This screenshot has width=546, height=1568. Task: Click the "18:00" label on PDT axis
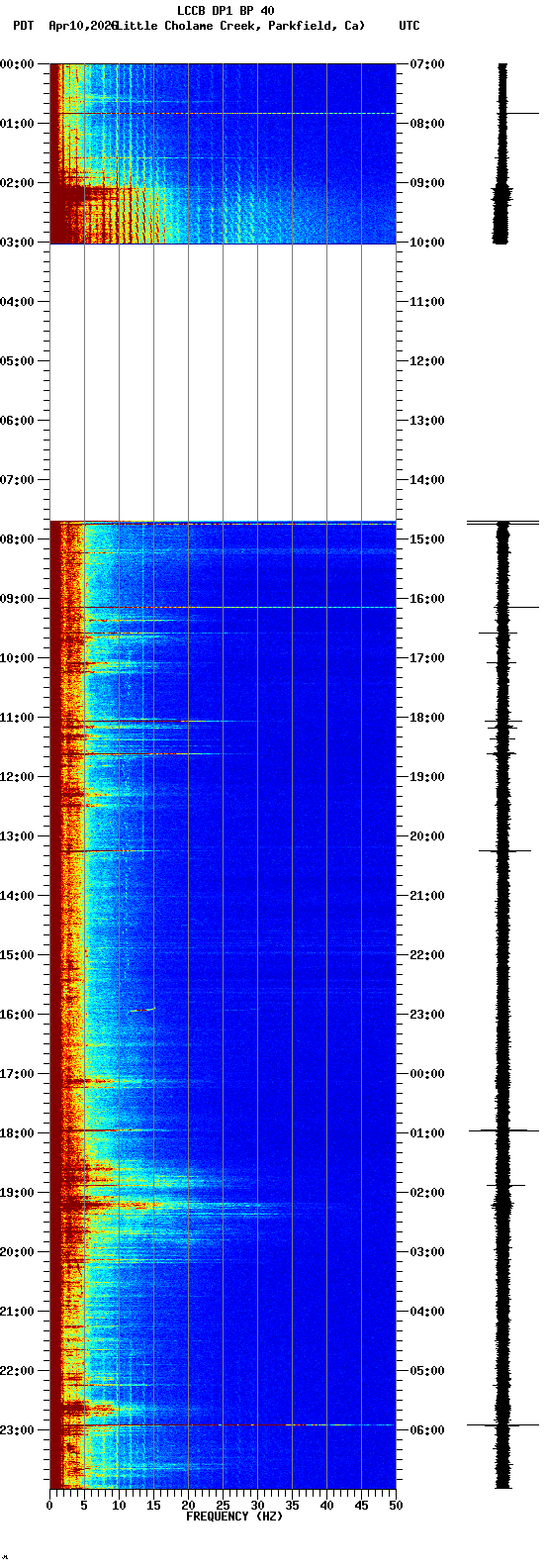click(x=17, y=1133)
